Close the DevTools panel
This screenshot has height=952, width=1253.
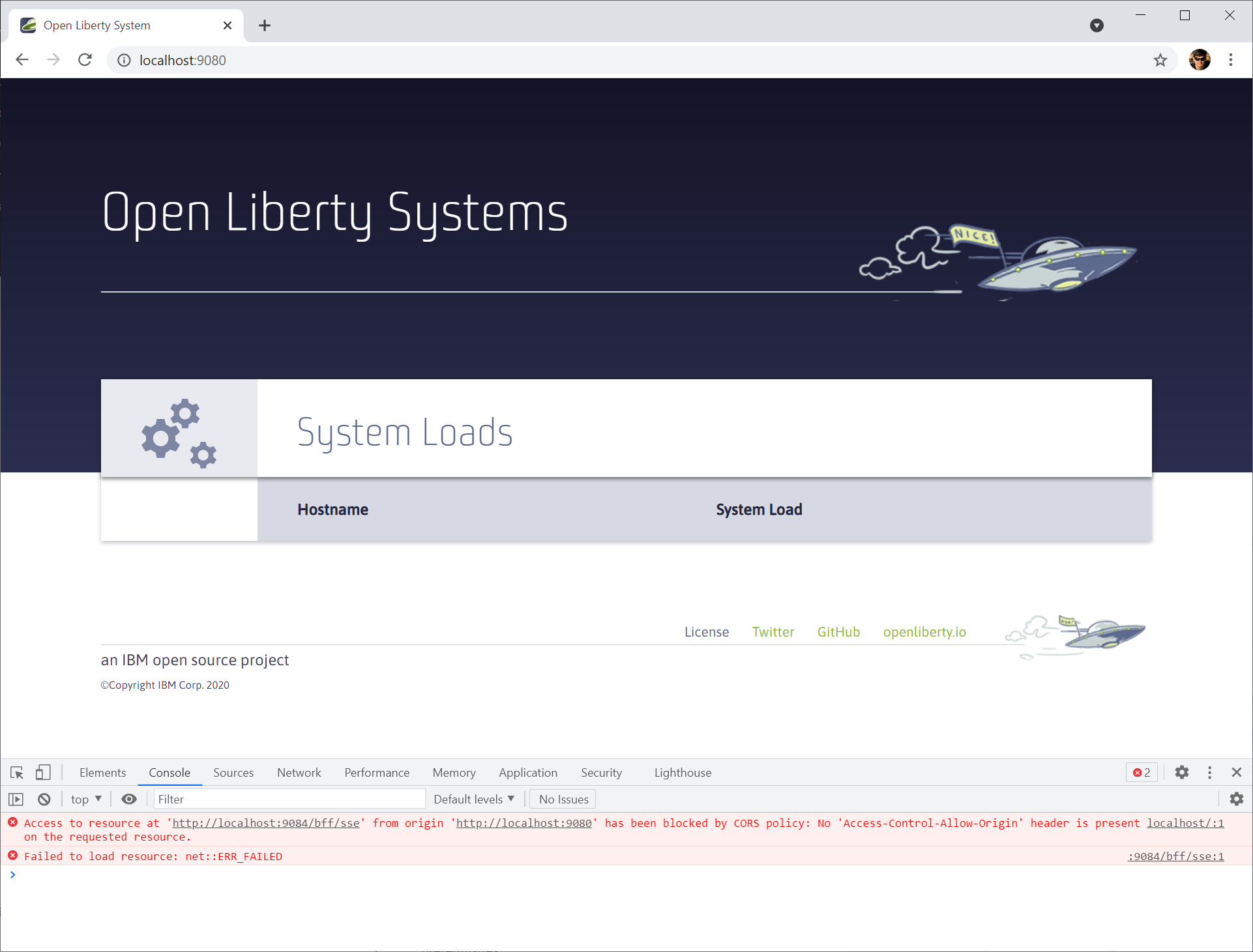click(1237, 772)
